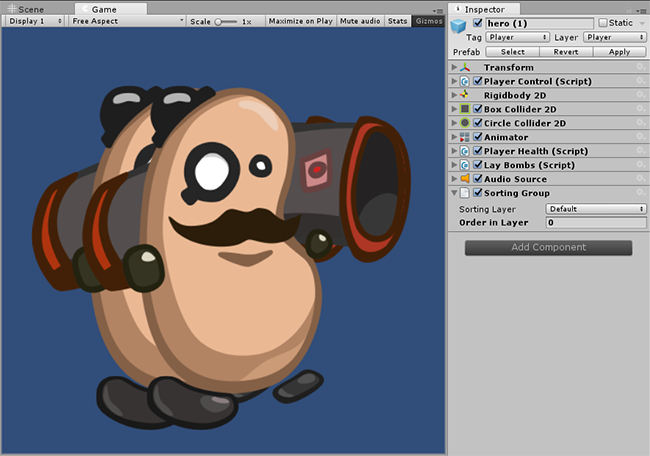Uncheck the Lay Bombs script component
Viewport: 650px width, 456px height.
point(478,165)
